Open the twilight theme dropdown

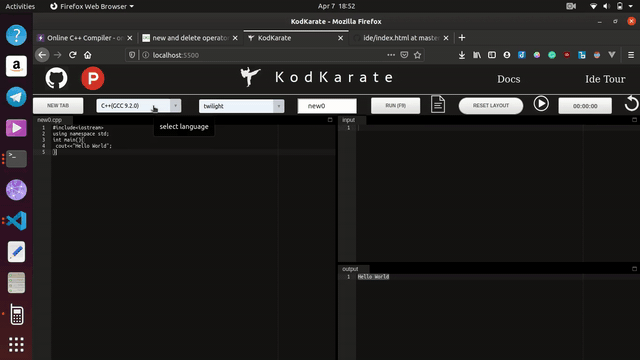242,106
